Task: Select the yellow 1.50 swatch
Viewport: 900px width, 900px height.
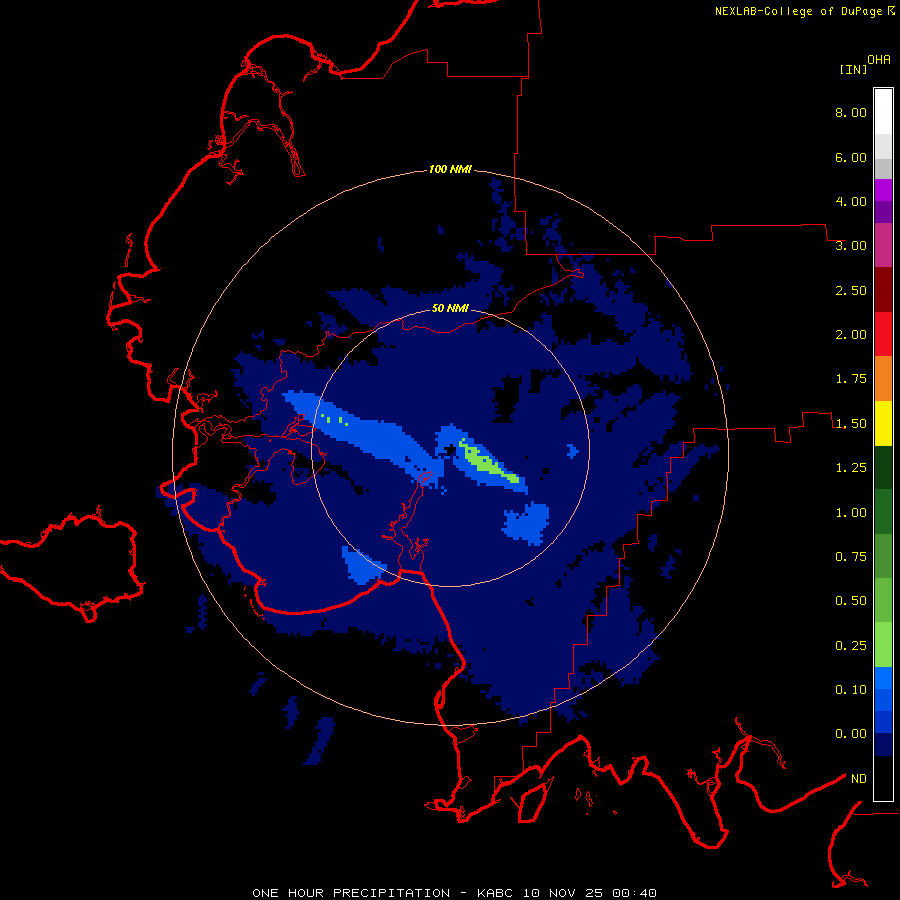Action: point(883,424)
